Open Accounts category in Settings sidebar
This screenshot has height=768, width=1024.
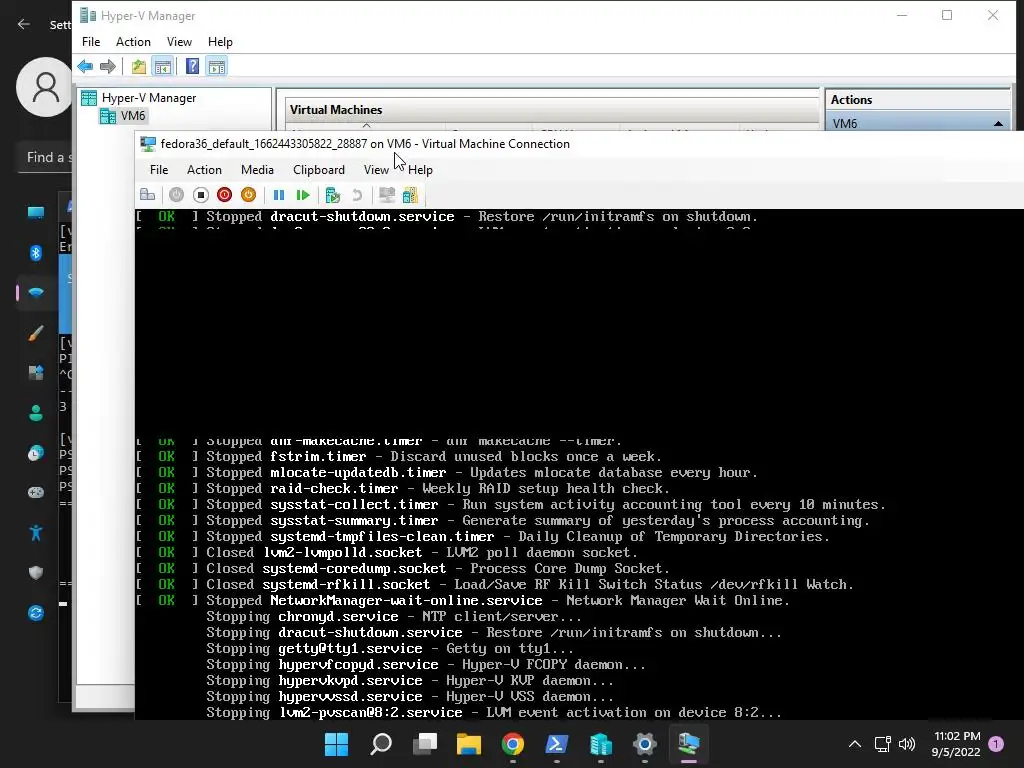(x=36, y=413)
